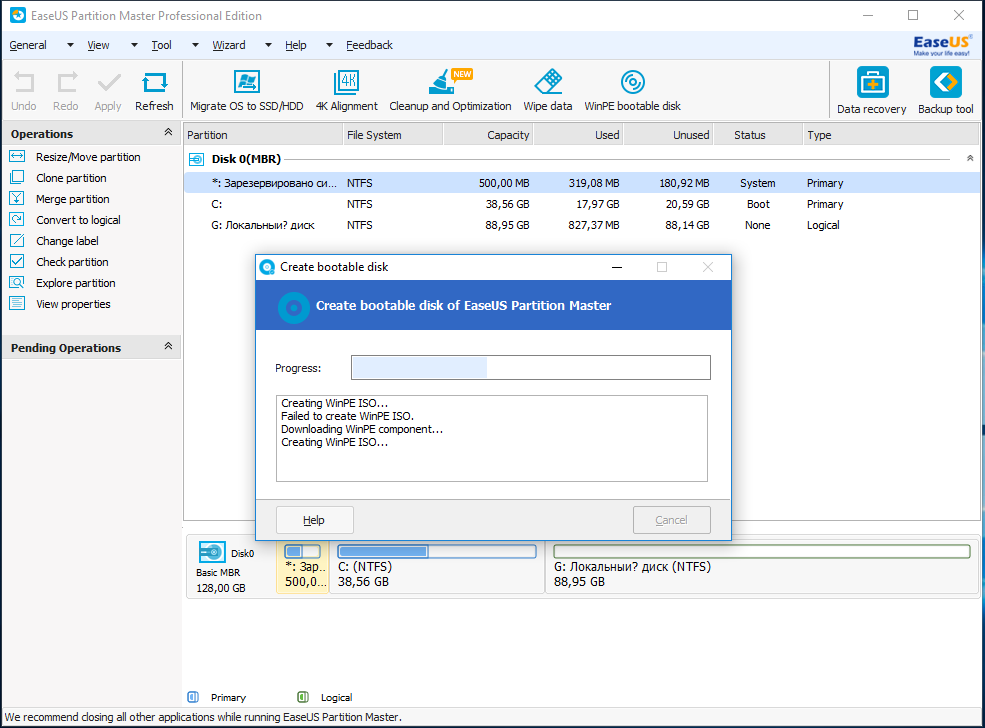This screenshot has width=985, height=728.
Task: Click the Clone partition icon
Action: click(18, 177)
